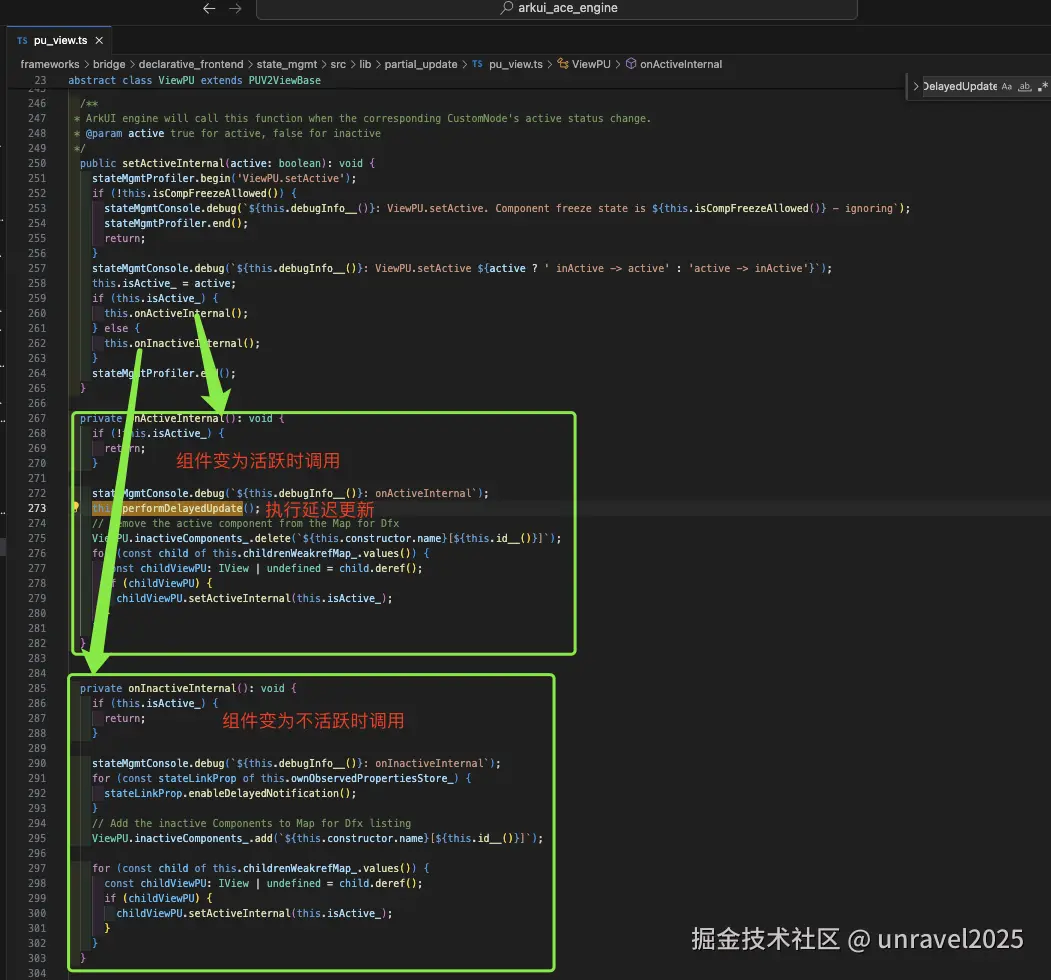Open the src breadcrumb
The width and height of the screenshot is (1051, 980).
338,64
